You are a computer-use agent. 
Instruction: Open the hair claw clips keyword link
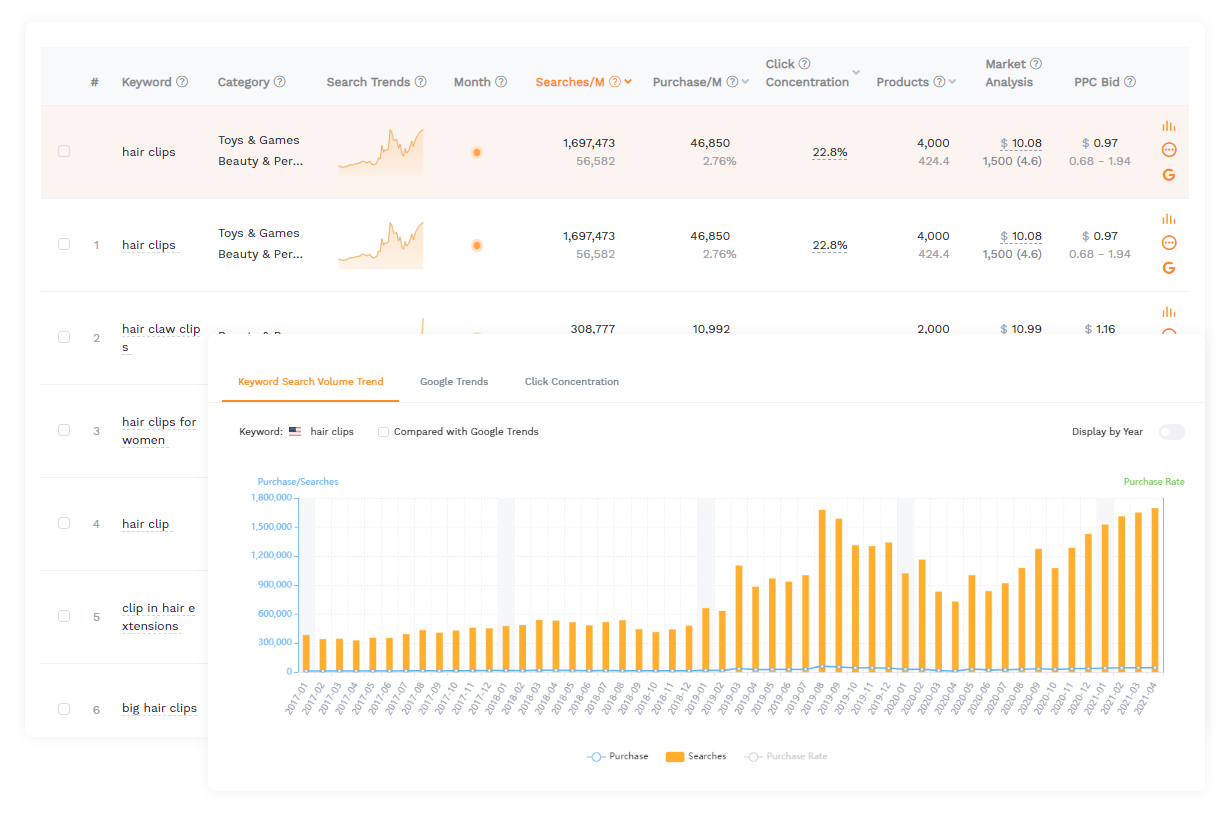point(161,338)
